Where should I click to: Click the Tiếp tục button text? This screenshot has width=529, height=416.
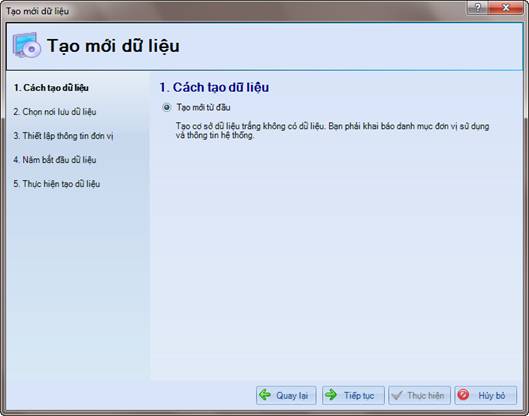pos(359,395)
